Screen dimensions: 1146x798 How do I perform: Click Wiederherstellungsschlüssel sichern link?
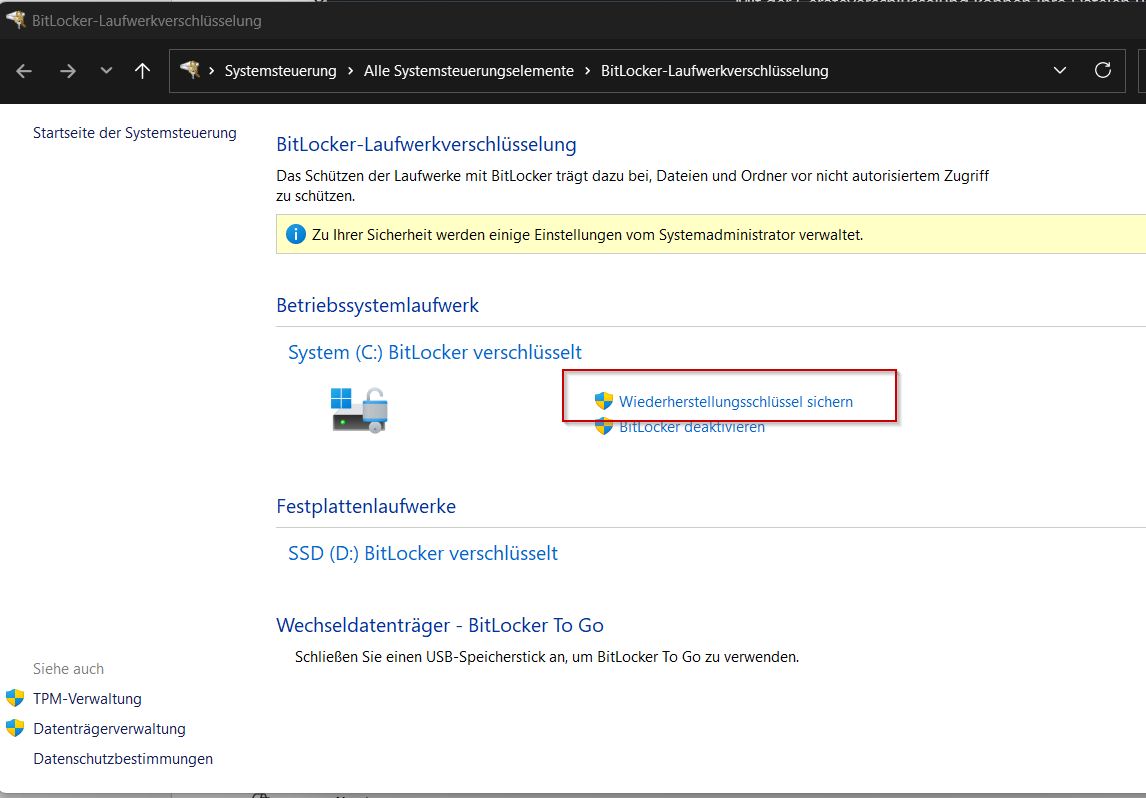click(735, 402)
